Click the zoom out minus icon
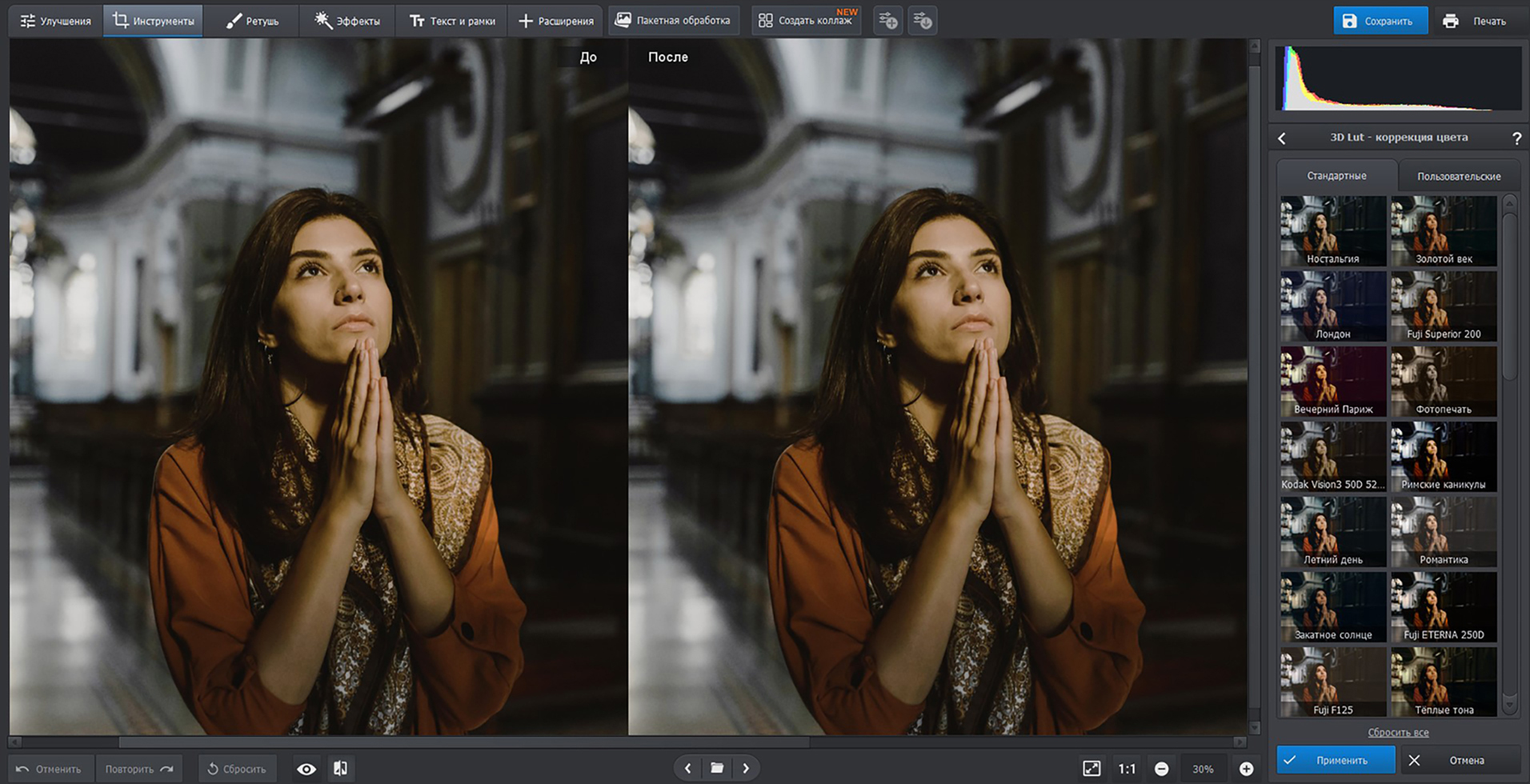The height and width of the screenshot is (784, 1530). (x=1161, y=769)
